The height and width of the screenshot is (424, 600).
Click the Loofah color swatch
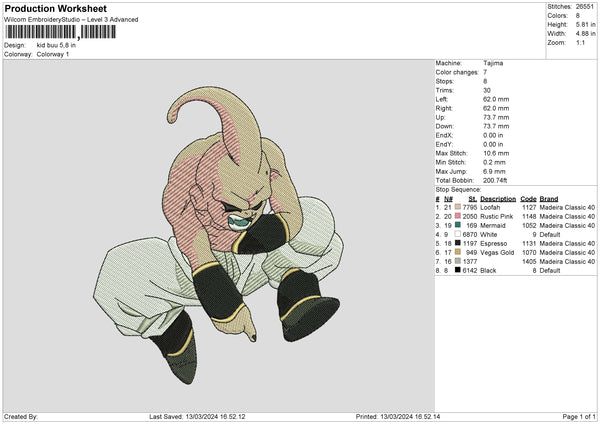point(457,206)
